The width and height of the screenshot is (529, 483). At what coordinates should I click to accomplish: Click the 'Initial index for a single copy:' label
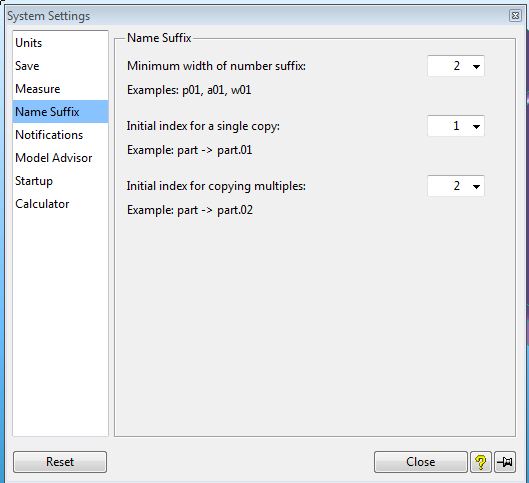pos(203,126)
